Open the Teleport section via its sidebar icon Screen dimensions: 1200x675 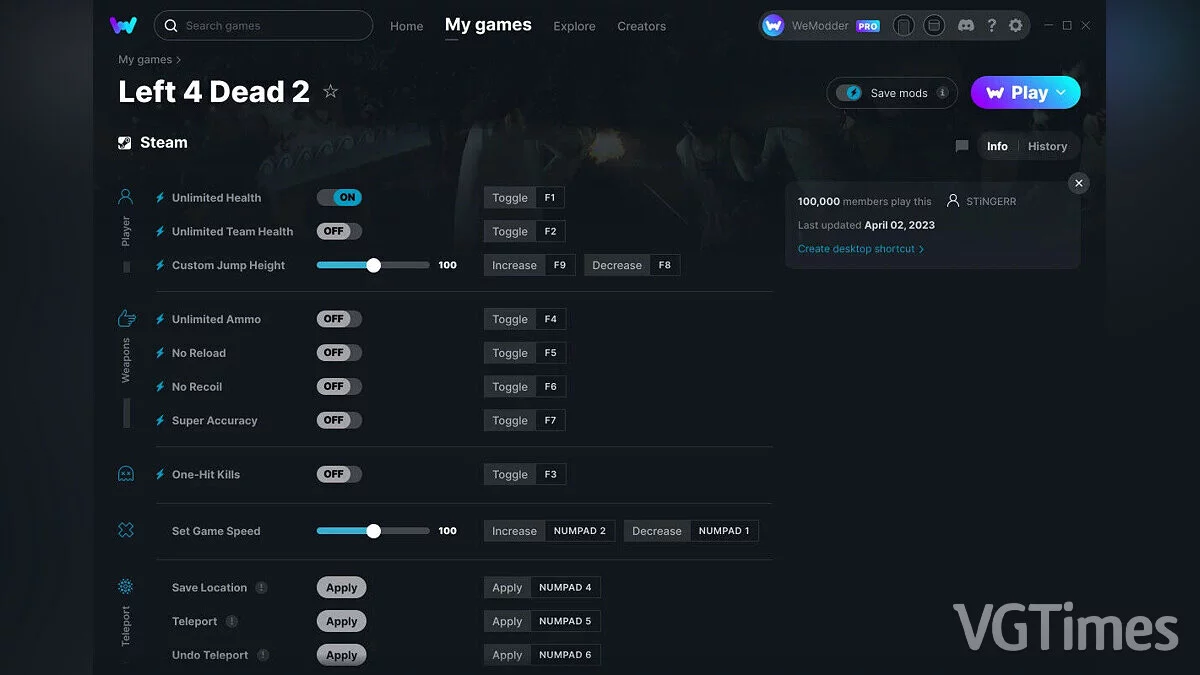click(x=125, y=587)
